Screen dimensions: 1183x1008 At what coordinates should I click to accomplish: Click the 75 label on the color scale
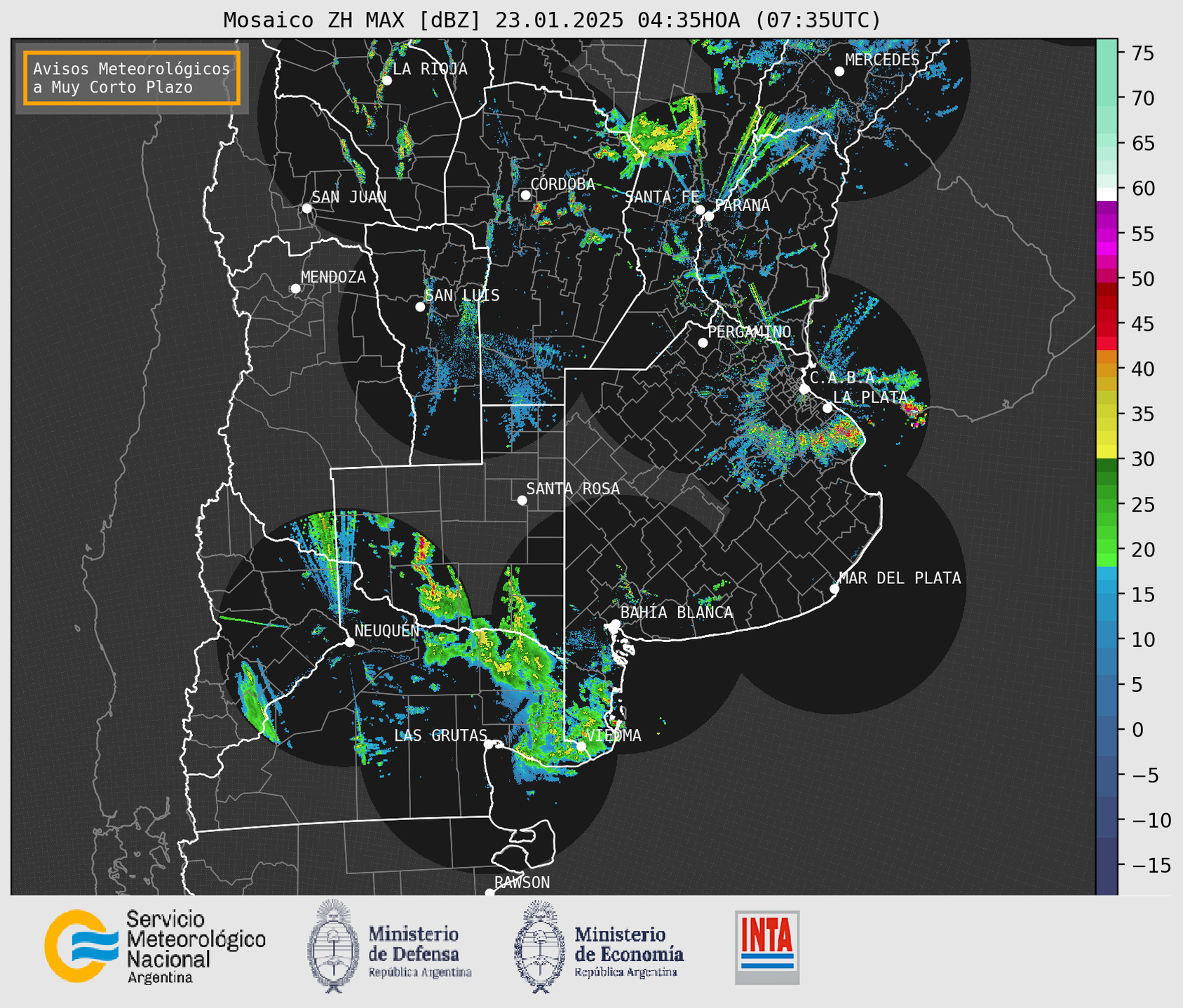1142,53
